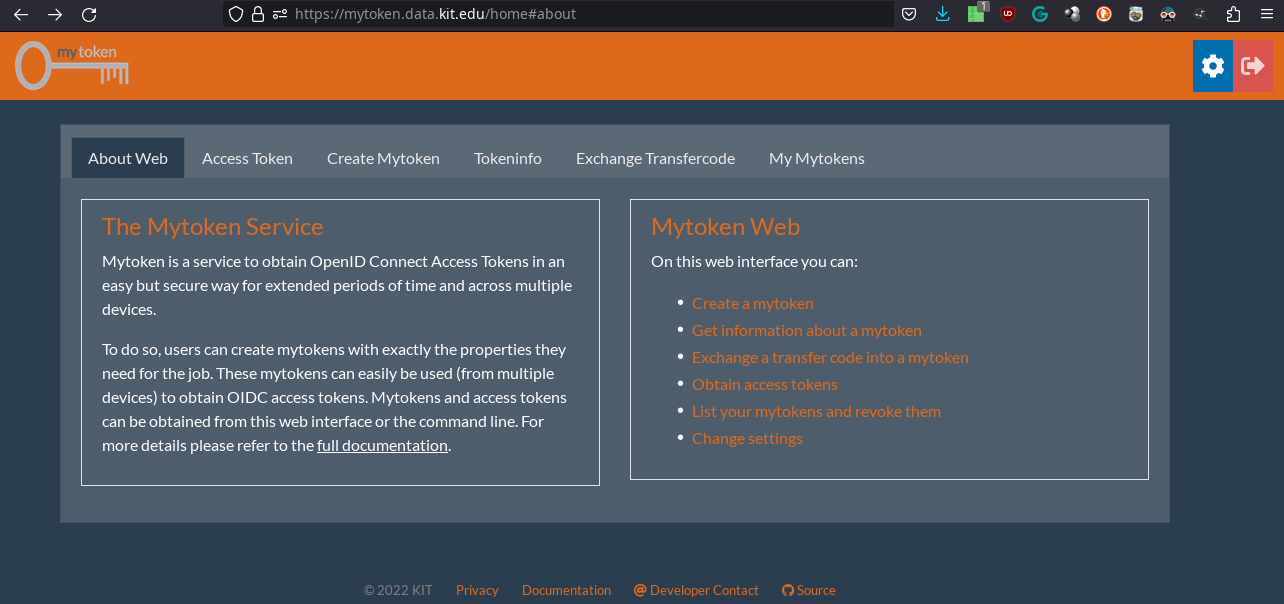Save page to Pocket

(909, 14)
